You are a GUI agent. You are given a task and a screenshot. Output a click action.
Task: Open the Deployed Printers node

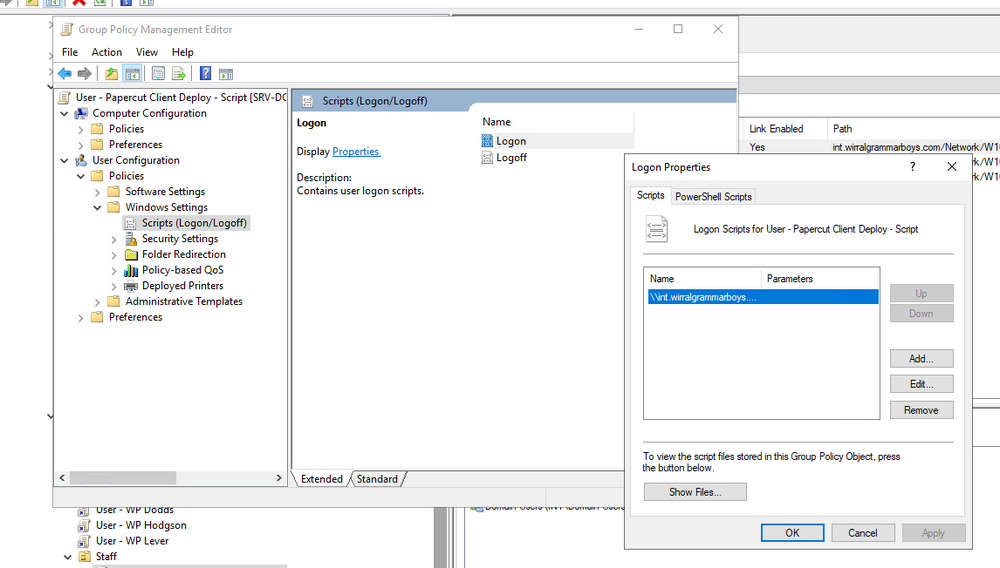(182, 286)
